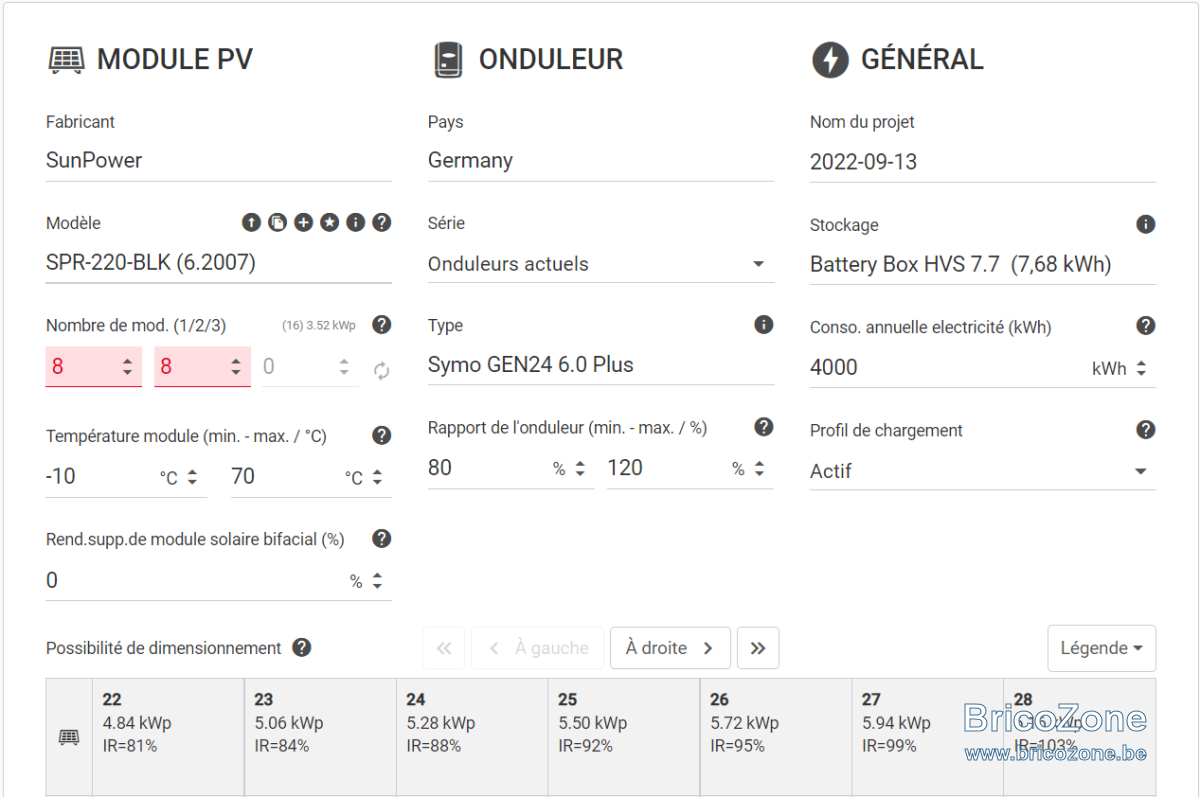This screenshot has width=1200, height=797.
Task: Click the upload arrow icon beside Modèle
Action: coord(252,223)
